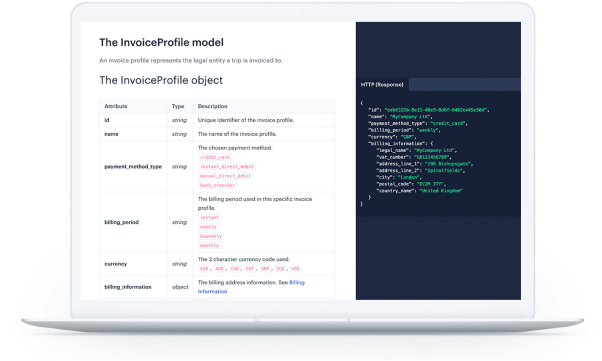
Task: Select the 'id' attribute cell
Action: (133, 120)
